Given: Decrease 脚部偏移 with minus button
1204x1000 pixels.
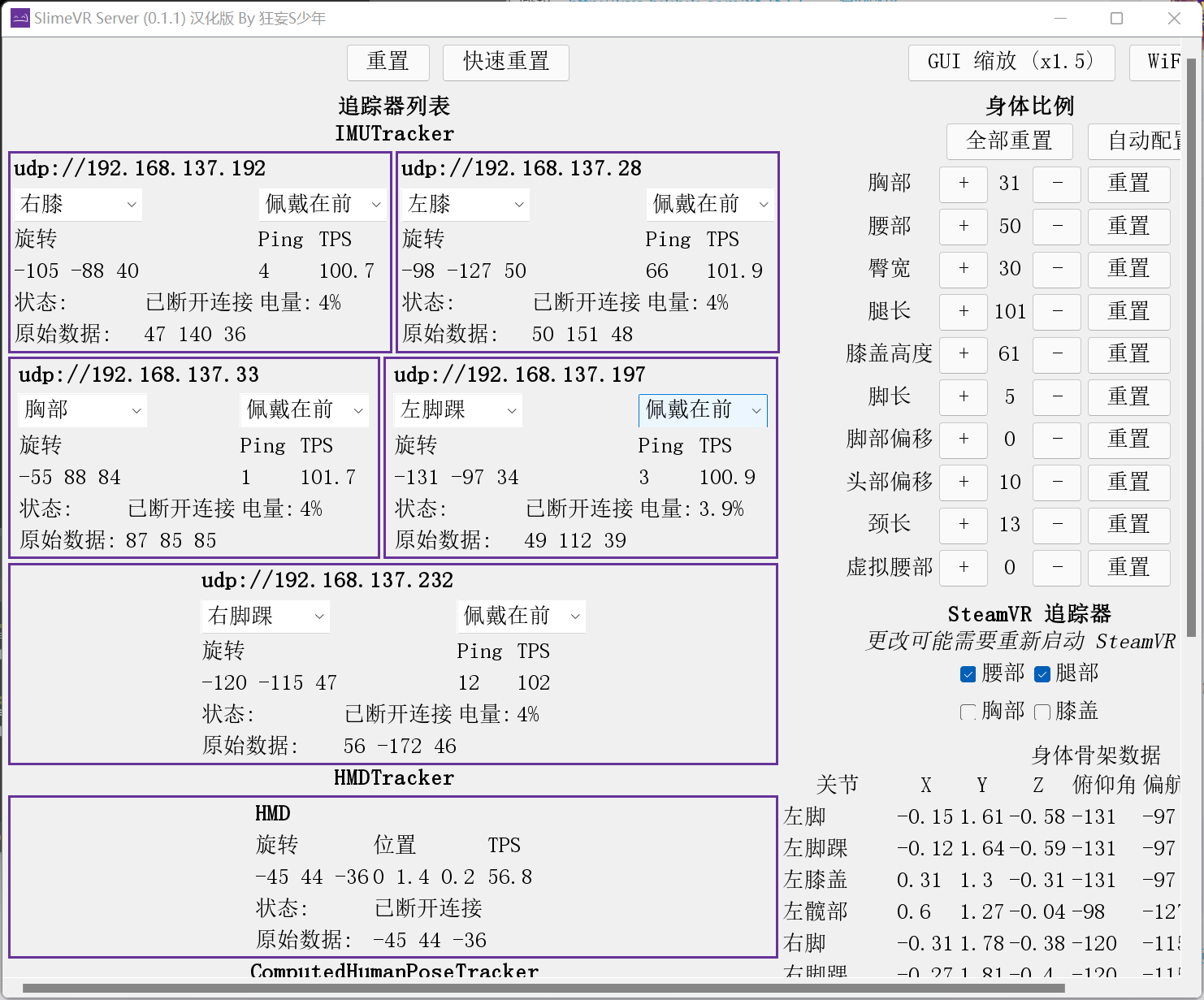Looking at the screenshot, I should click(1057, 439).
